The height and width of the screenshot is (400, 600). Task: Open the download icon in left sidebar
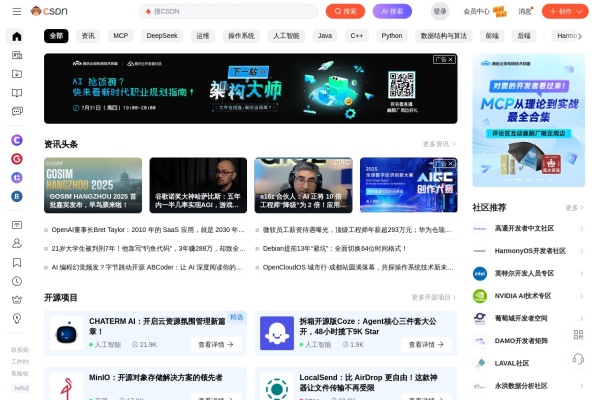17,74
